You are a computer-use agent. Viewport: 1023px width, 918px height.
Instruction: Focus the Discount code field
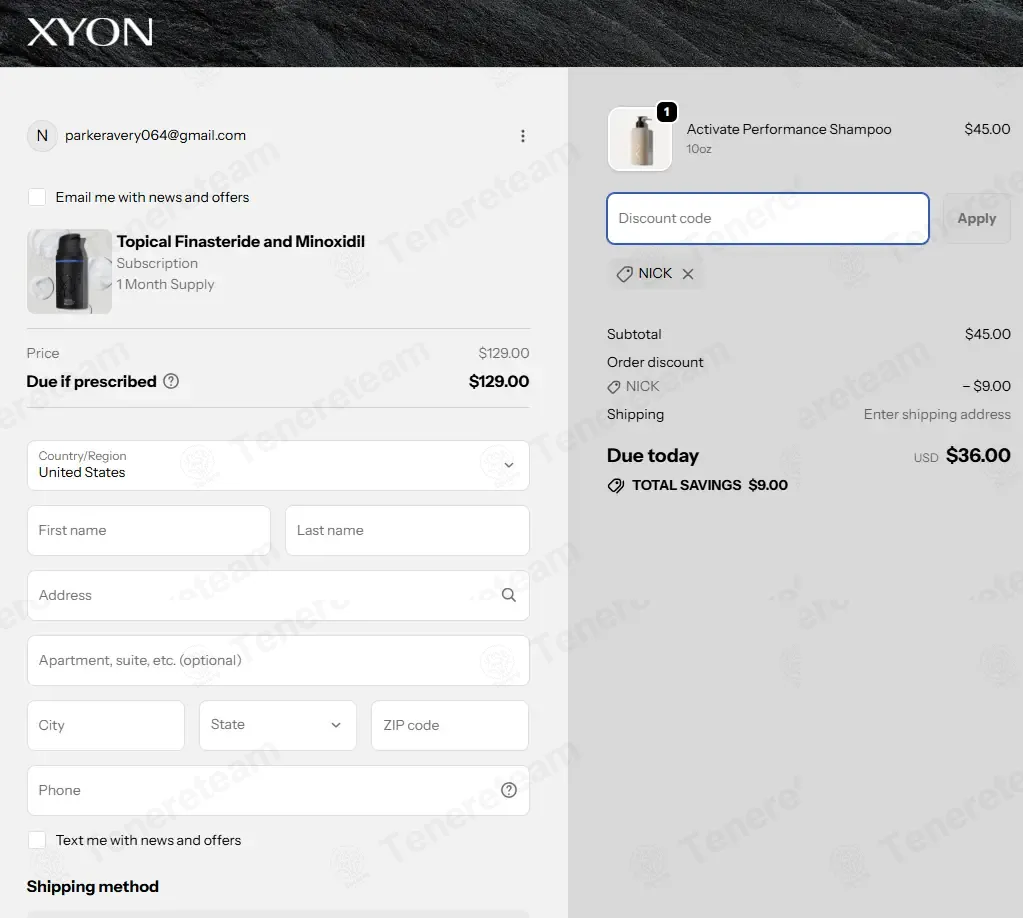(768, 219)
